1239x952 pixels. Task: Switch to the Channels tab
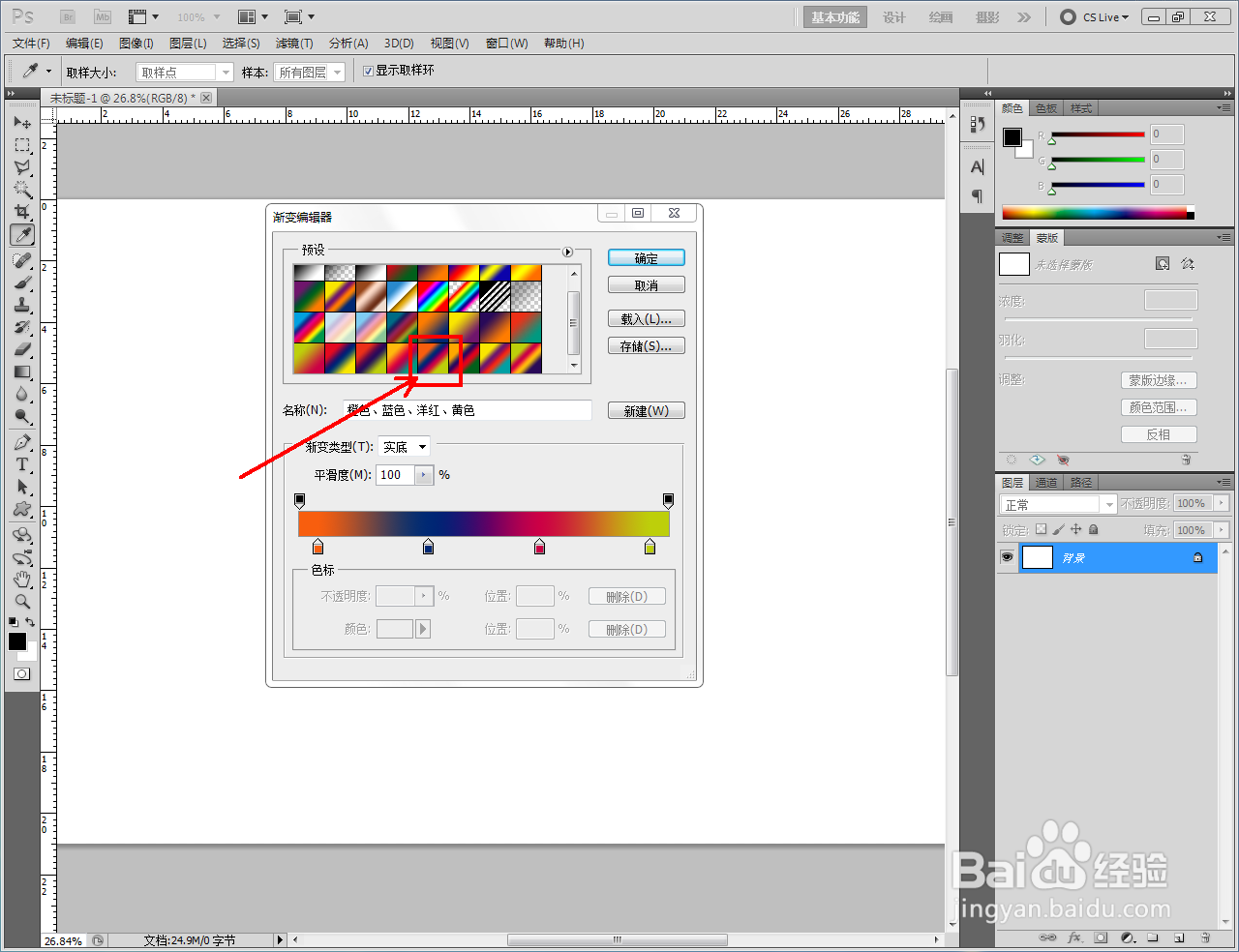click(x=1046, y=482)
